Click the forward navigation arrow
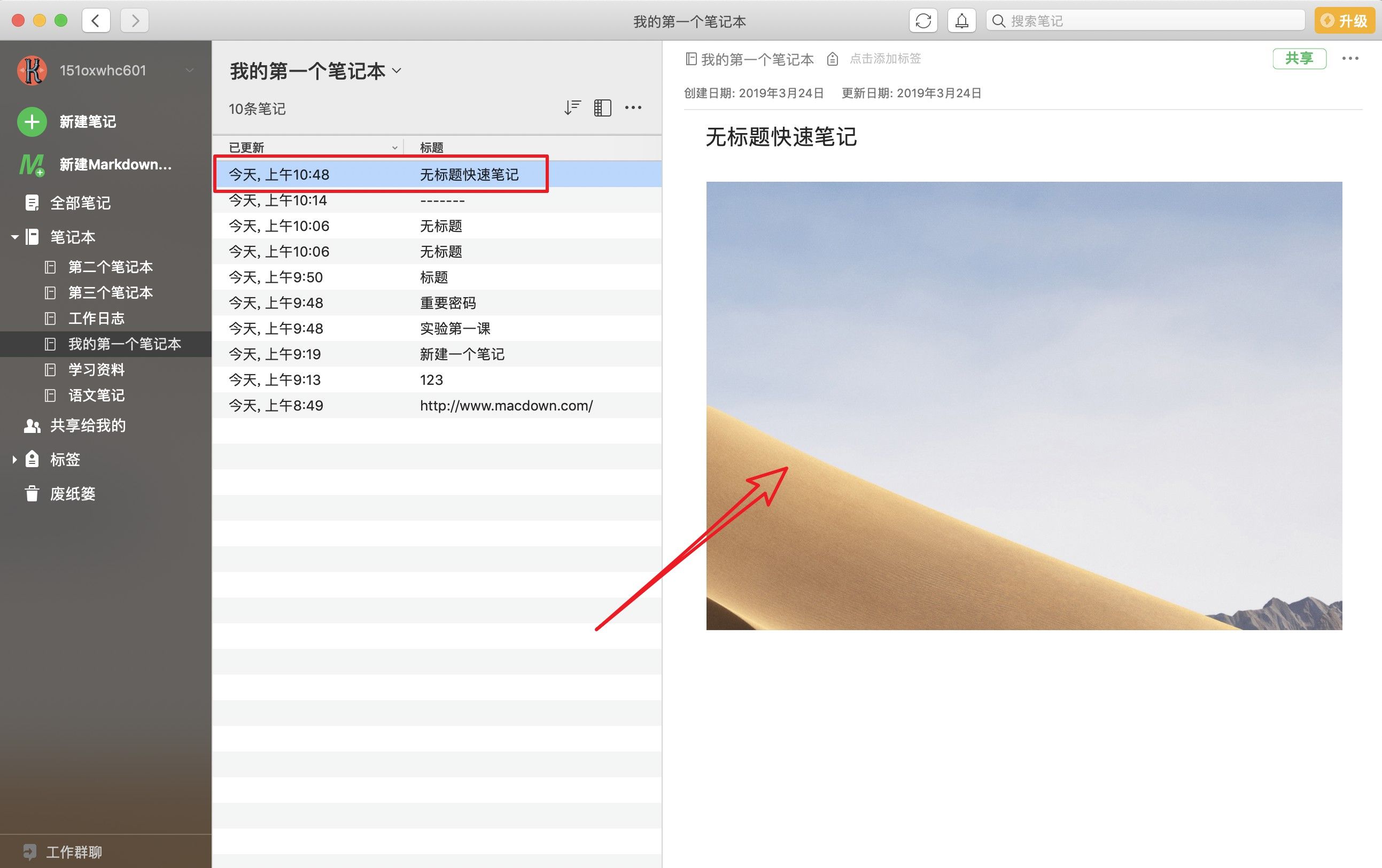 135,21
